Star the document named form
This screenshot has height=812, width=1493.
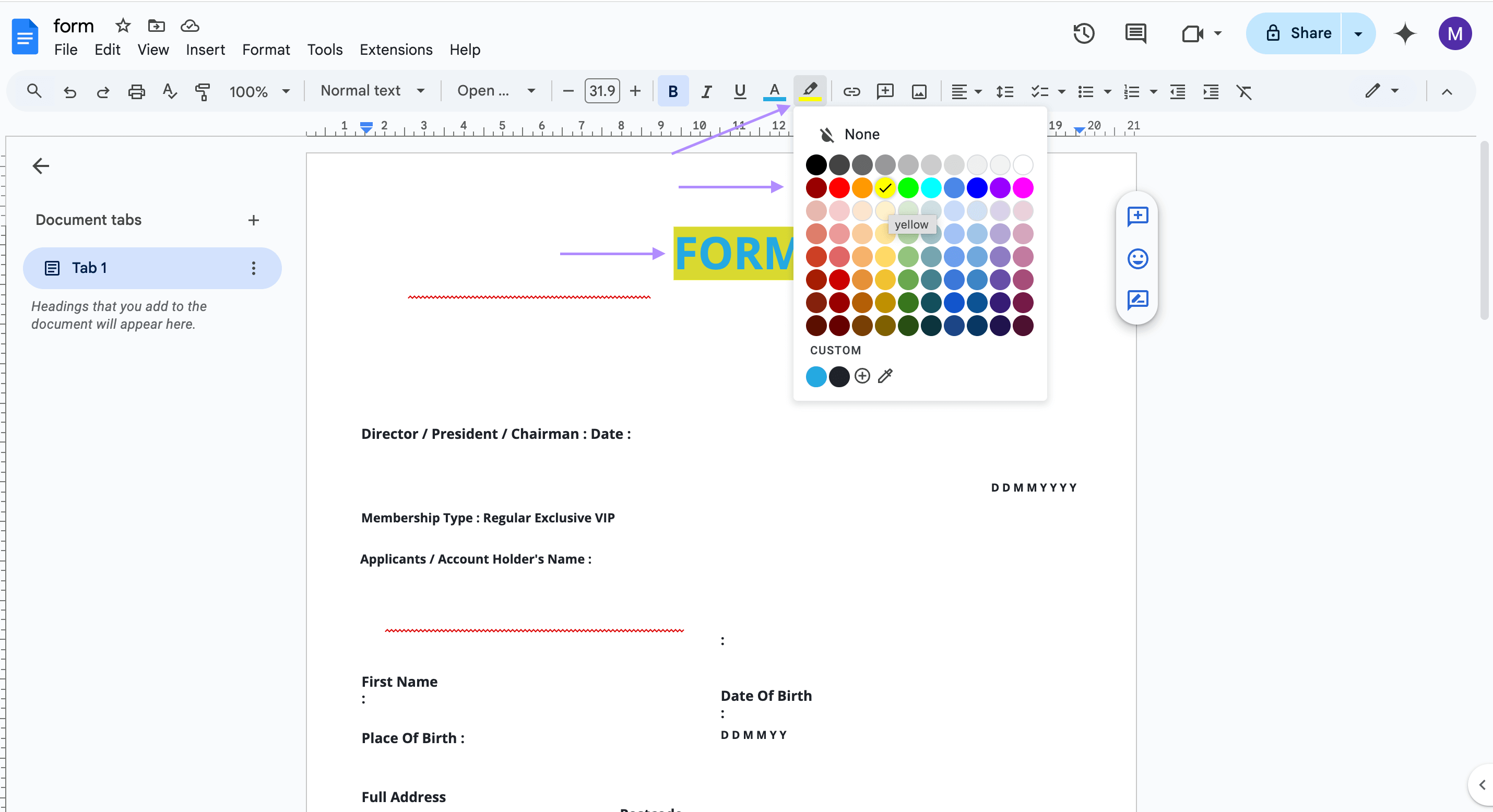pos(123,26)
